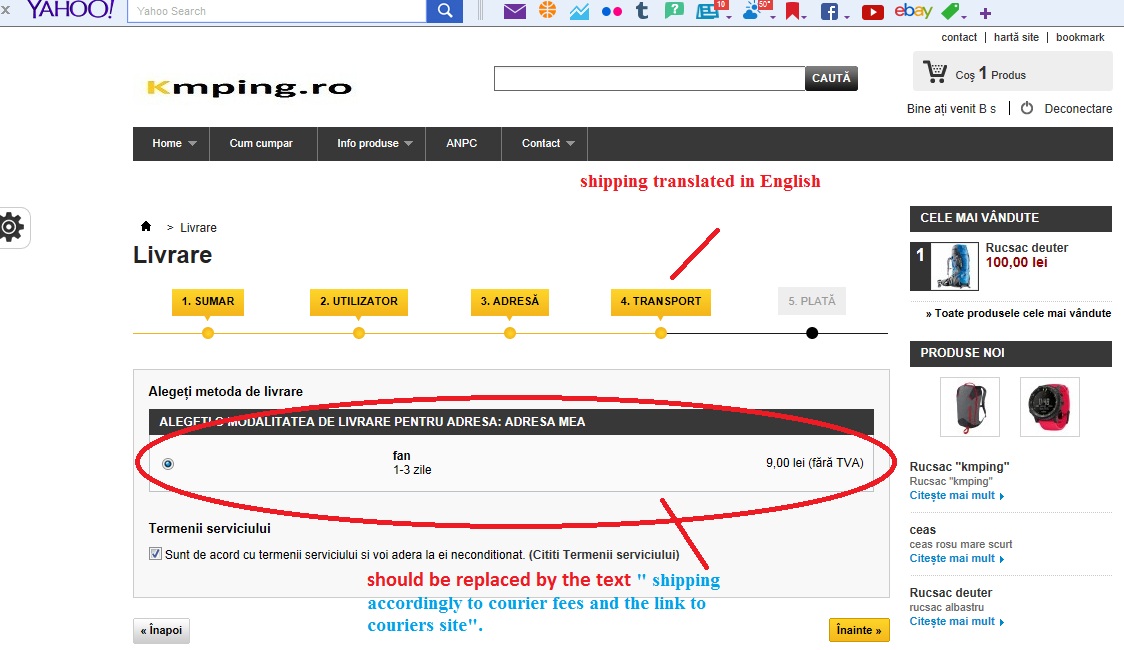Viewport: 1124px width, 650px height.
Task: Click Citește mai mult under Rucsac "kmping"
Action: coord(956,496)
